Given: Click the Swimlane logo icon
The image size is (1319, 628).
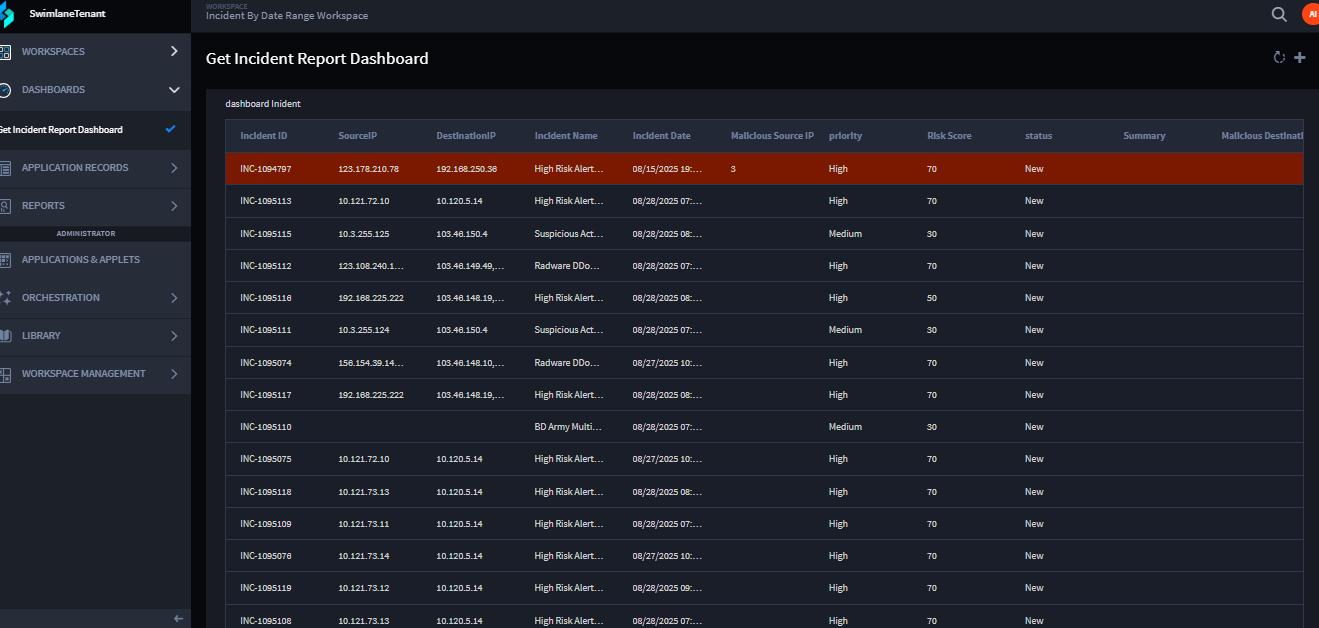Looking at the screenshot, I should point(7,15).
